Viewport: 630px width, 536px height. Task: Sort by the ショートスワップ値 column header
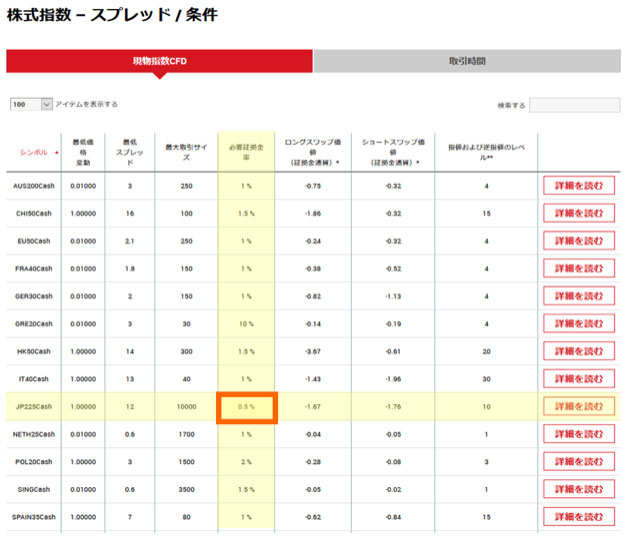(x=393, y=152)
